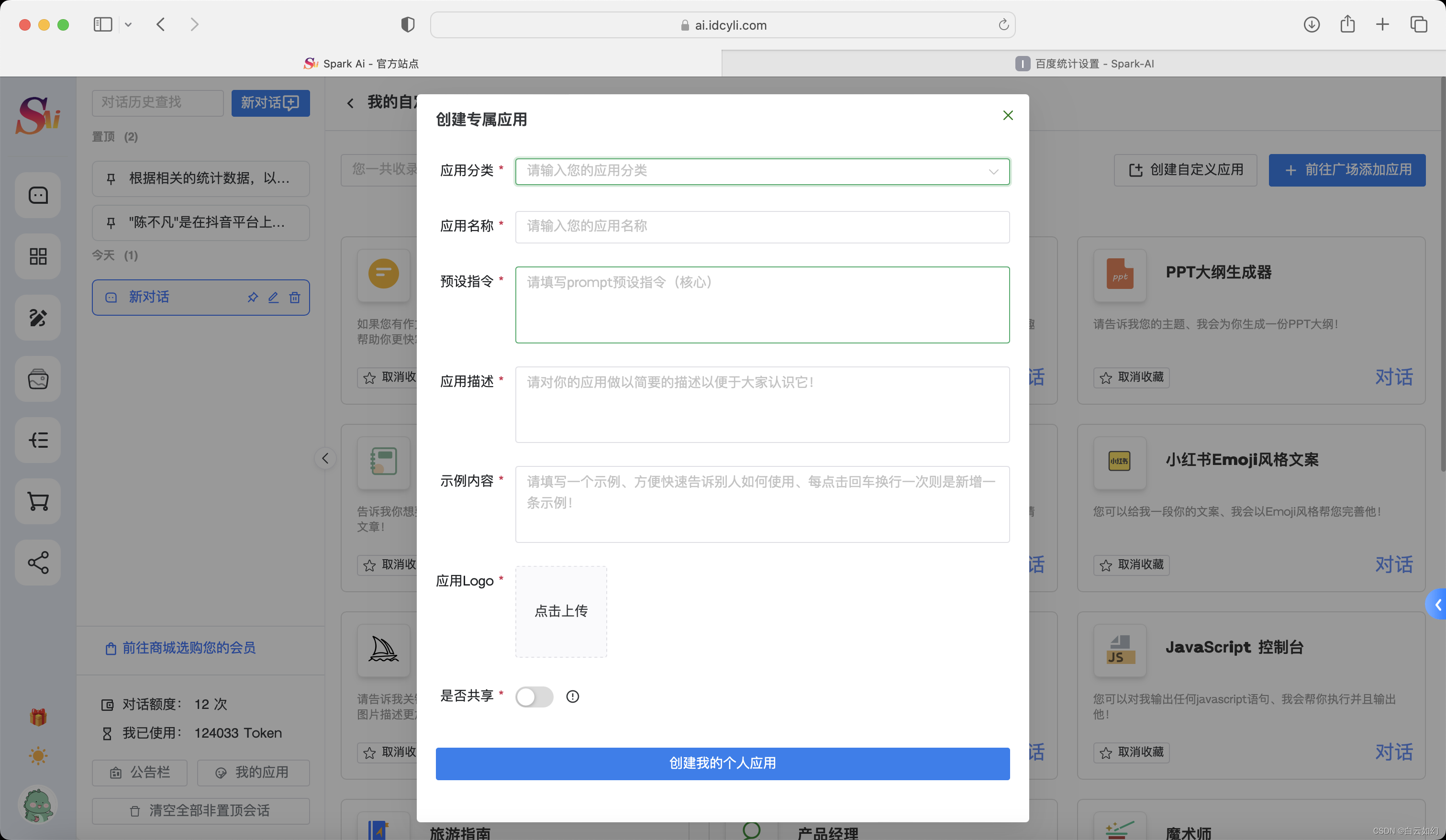Image resolution: width=1446 pixels, height=840 pixels.
Task: Collapse the conversation list panel
Action: click(325, 458)
